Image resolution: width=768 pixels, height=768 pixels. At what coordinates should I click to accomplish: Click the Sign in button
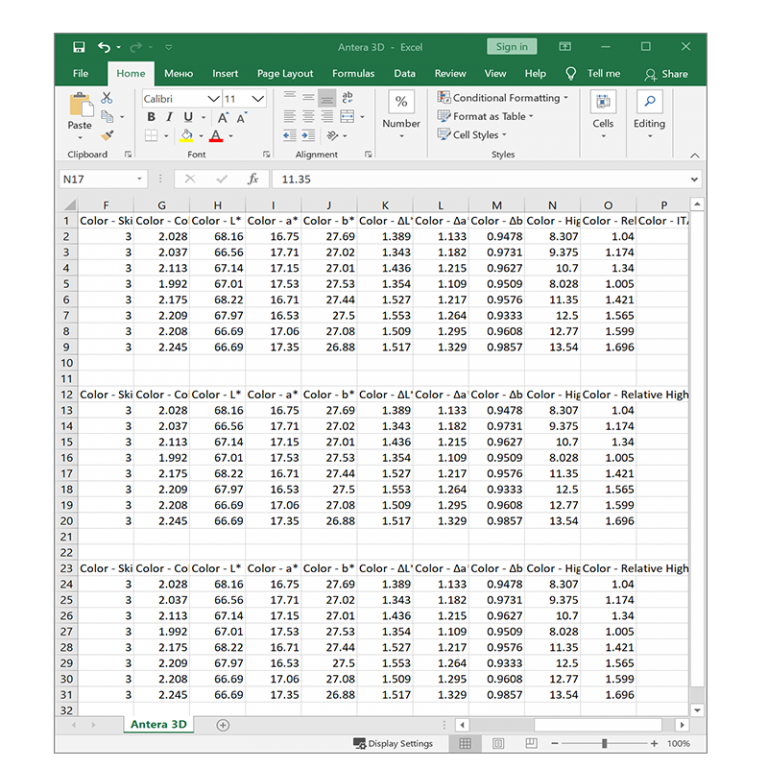click(511, 47)
